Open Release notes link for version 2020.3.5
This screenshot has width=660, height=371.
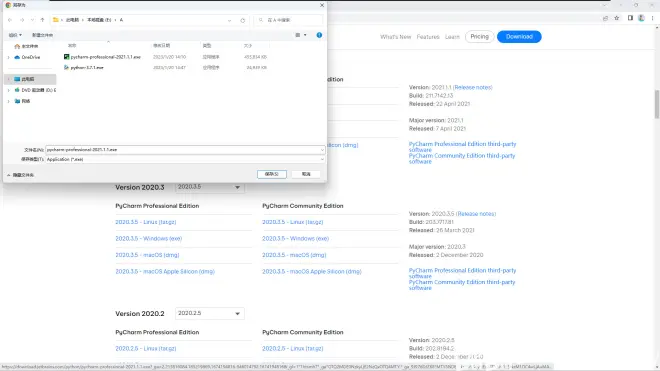(x=476, y=214)
